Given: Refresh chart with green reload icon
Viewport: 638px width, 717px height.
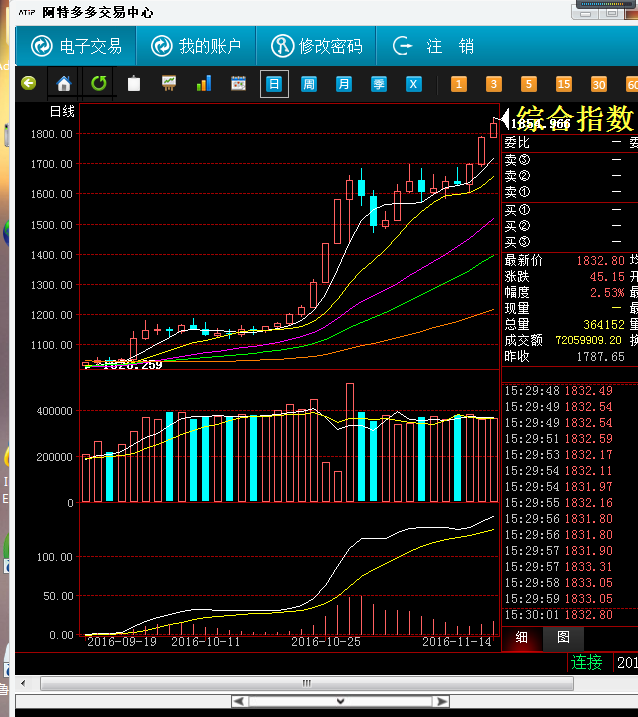Looking at the screenshot, I should coord(99,83).
